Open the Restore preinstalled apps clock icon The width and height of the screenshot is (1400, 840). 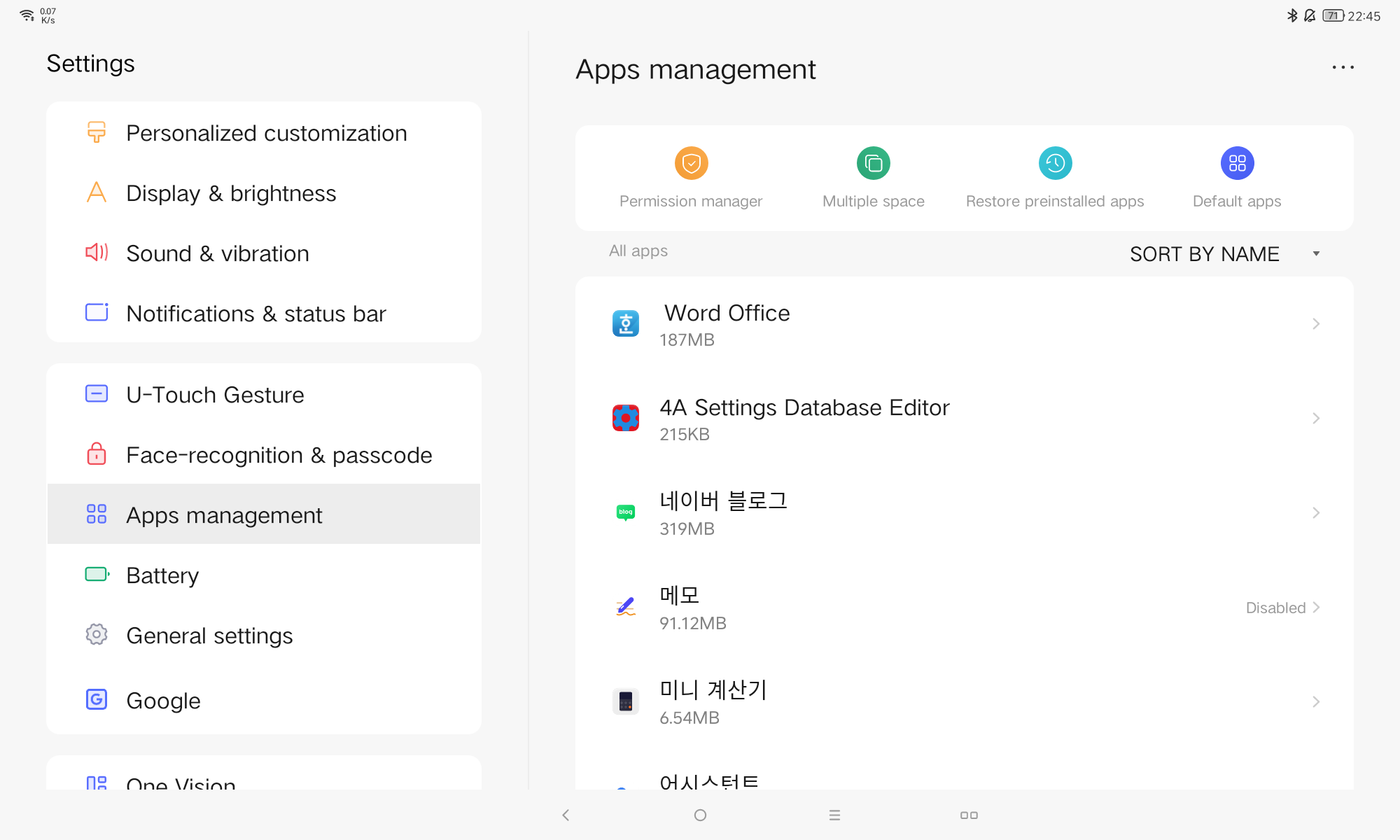1055,163
